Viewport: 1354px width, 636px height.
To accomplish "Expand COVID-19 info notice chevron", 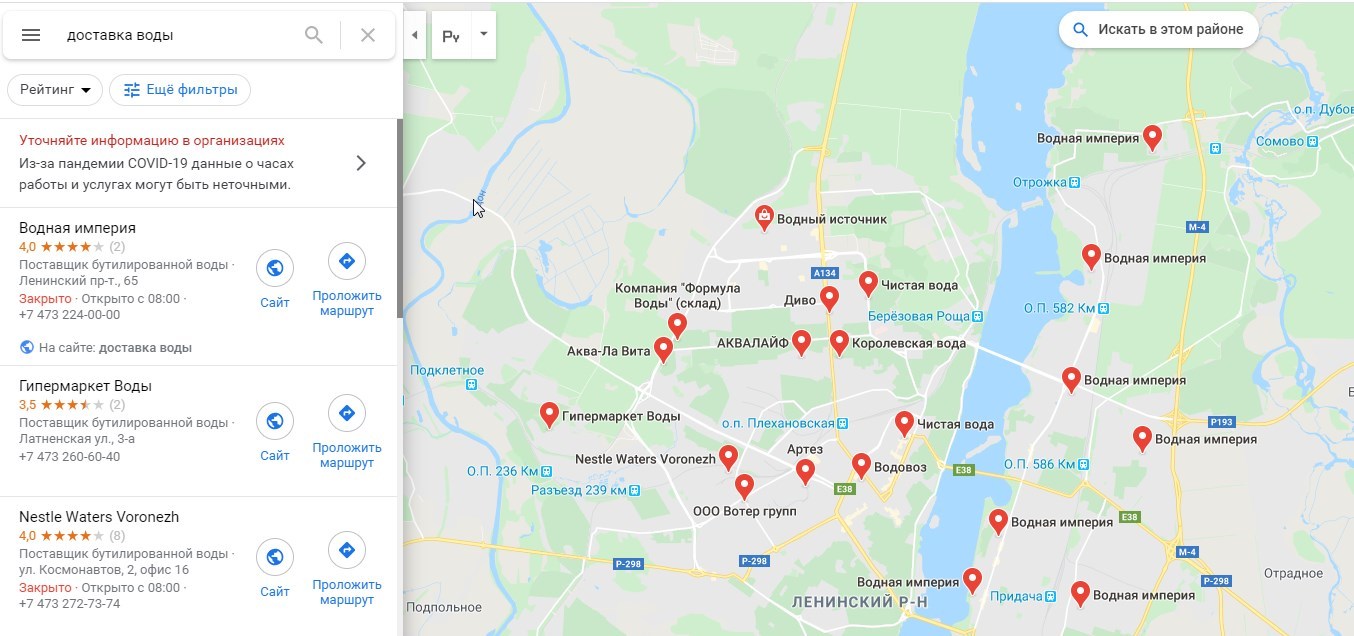I will coord(361,163).
